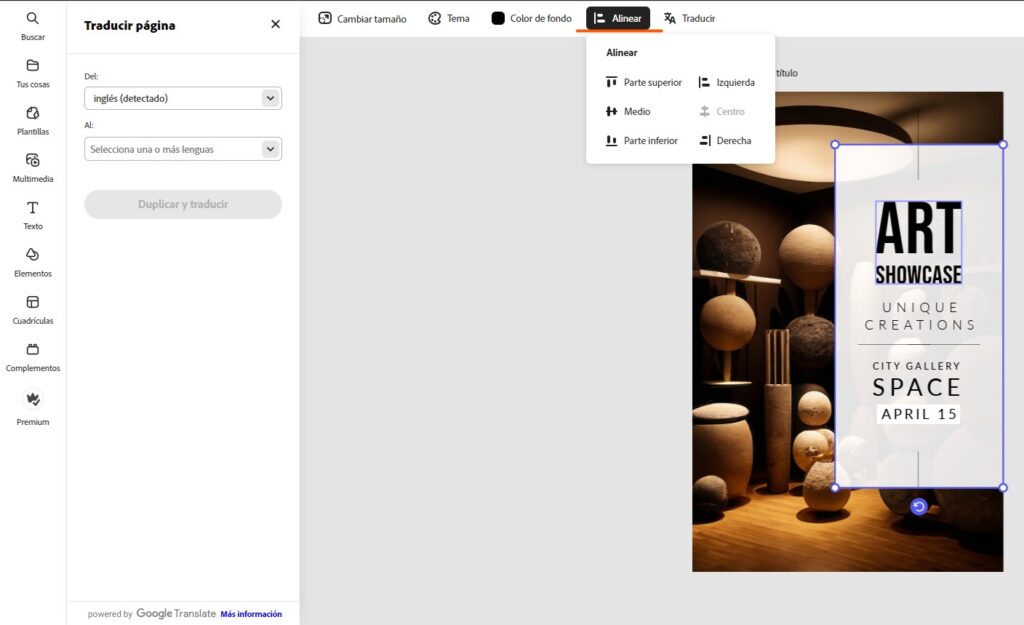Open the Tema options
Viewport: 1024px width, 625px height.
(x=448, y=18)
